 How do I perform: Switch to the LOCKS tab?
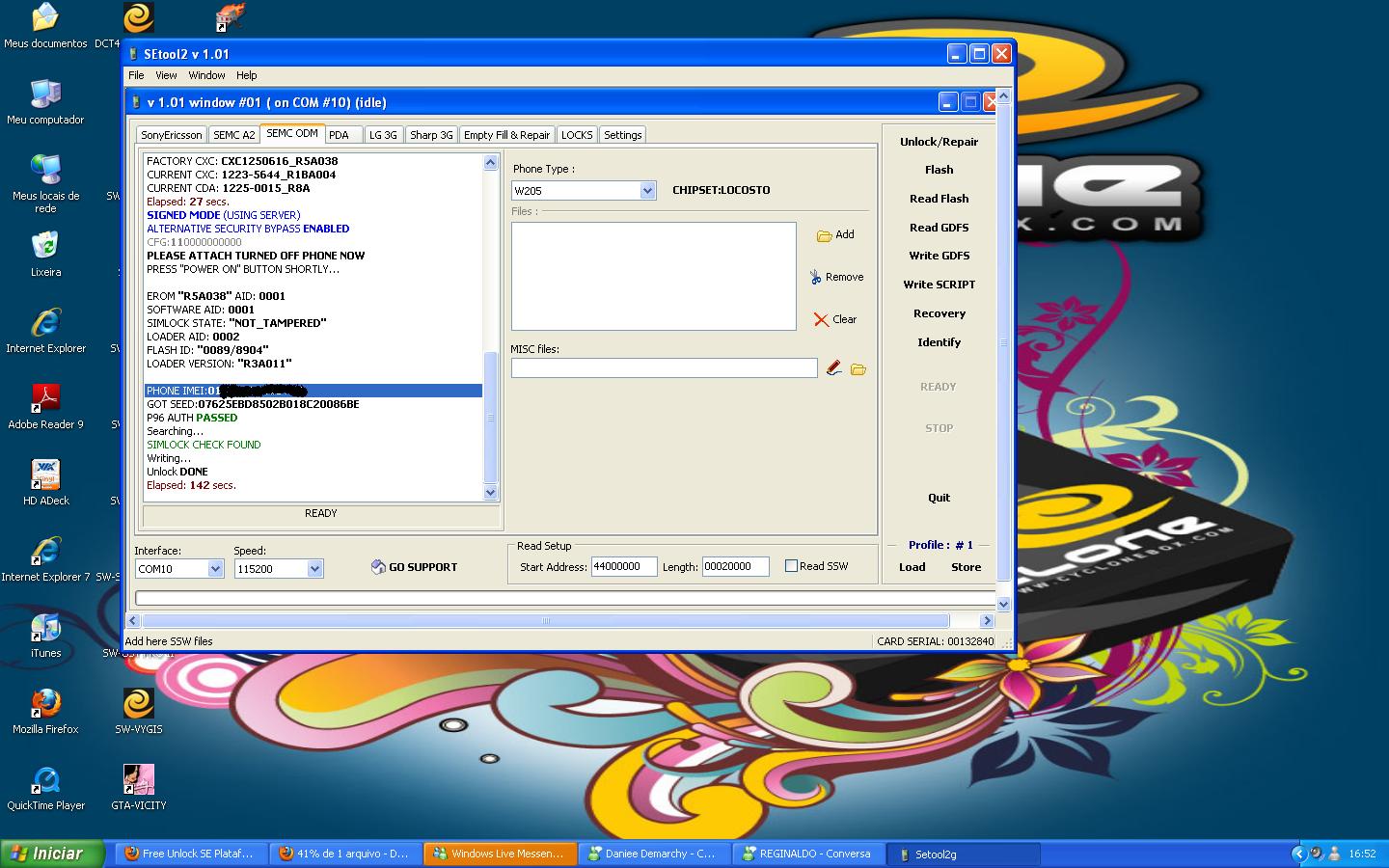(577, 135)
